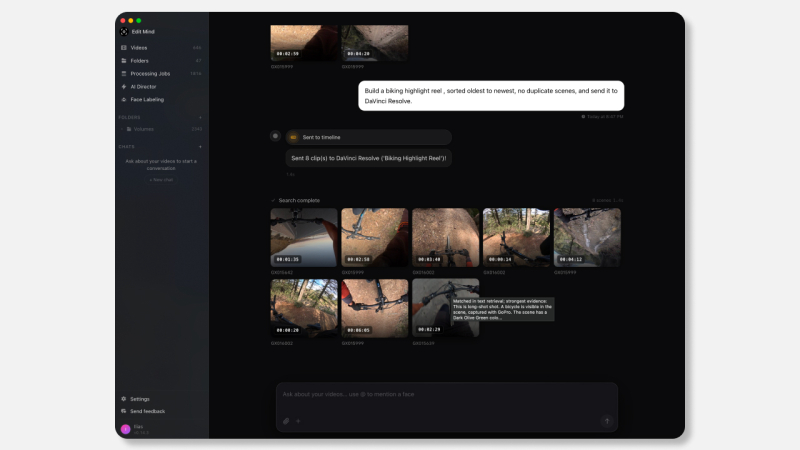The height and width of the screenshot is (450, 800).
Task: Click the Today at 8:47 PM timestamp
Action: click(605, 117)
